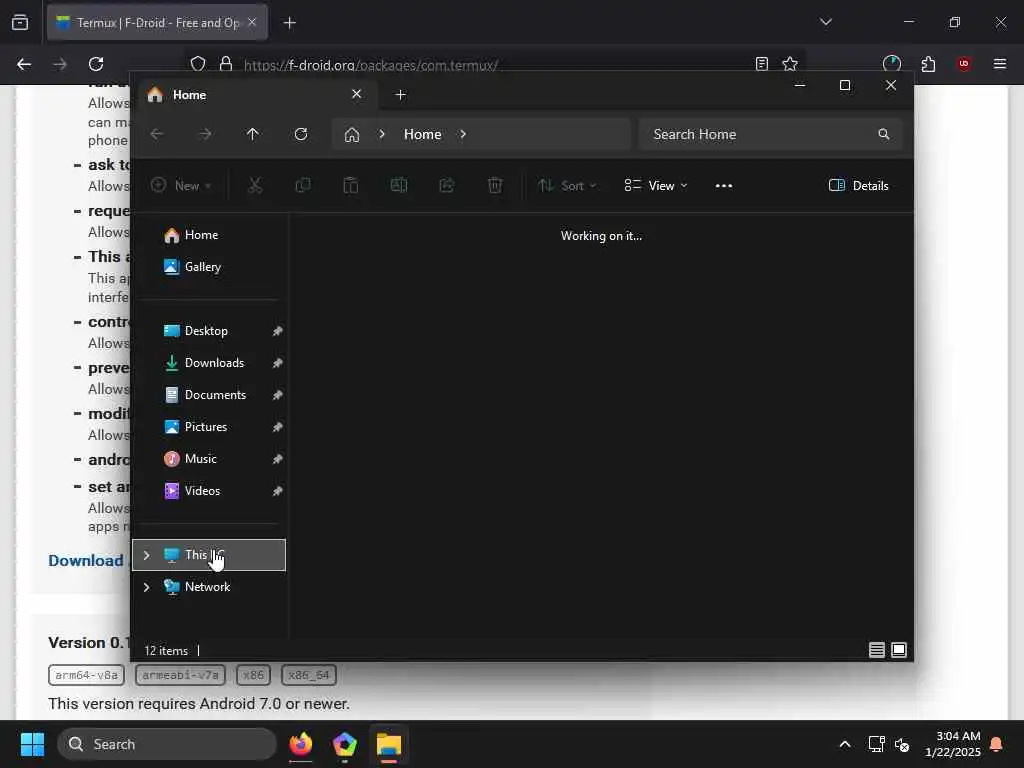This screenshot has height=768, width=1024.
Task: Open uBlock Origin extension icon
Action: click(x=963, y=64)
